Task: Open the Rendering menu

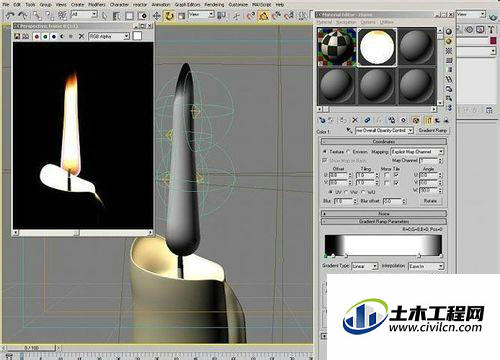Action: (x=214, y=5)
